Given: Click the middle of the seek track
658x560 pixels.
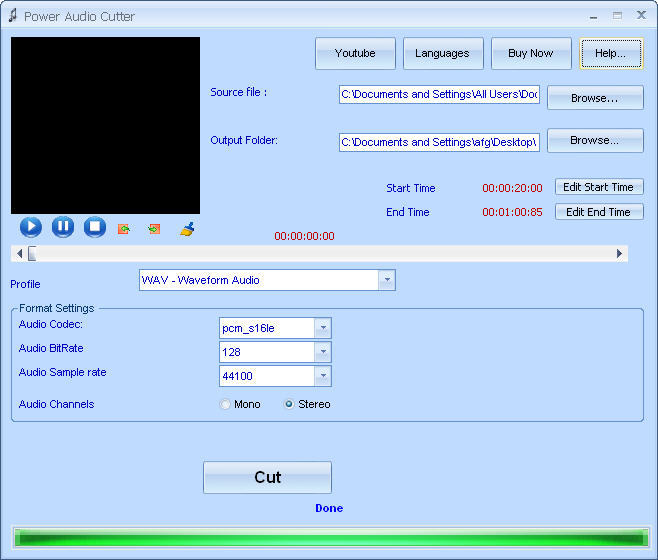Looking at the screenshot, I should point(319,254).
